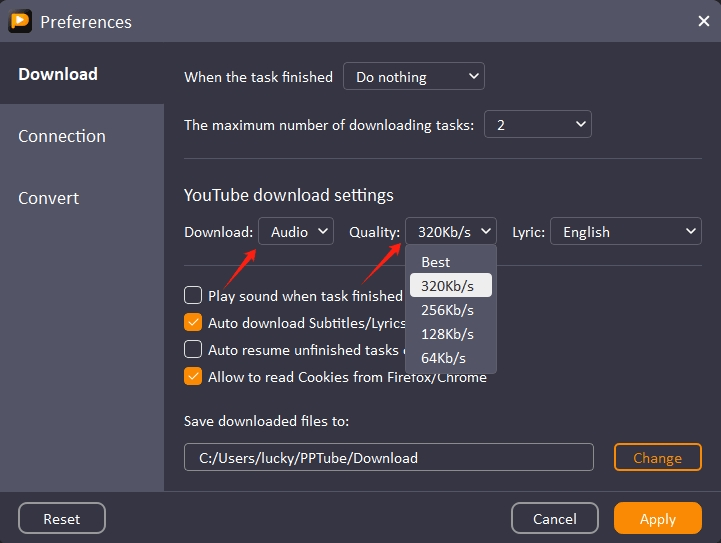721x543 pixels.
Task: Switch to the Convert tab
Action: [x=48, y=198]
